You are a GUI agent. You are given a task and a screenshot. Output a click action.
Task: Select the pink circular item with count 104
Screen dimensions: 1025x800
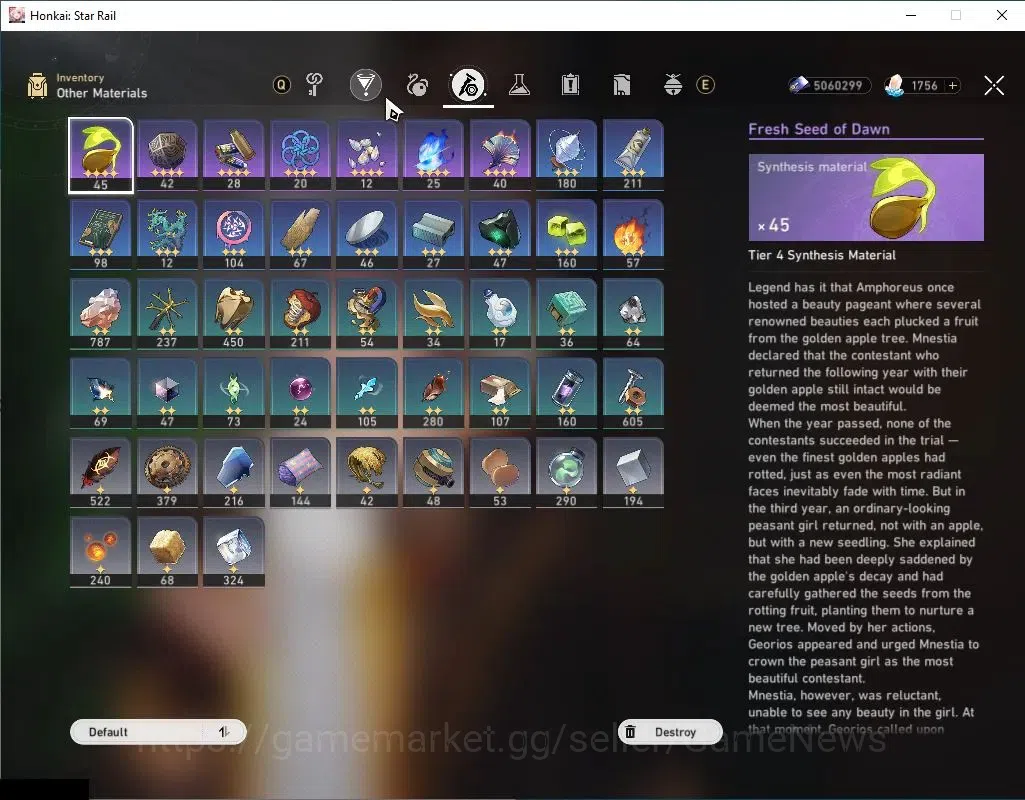[233, 235]
